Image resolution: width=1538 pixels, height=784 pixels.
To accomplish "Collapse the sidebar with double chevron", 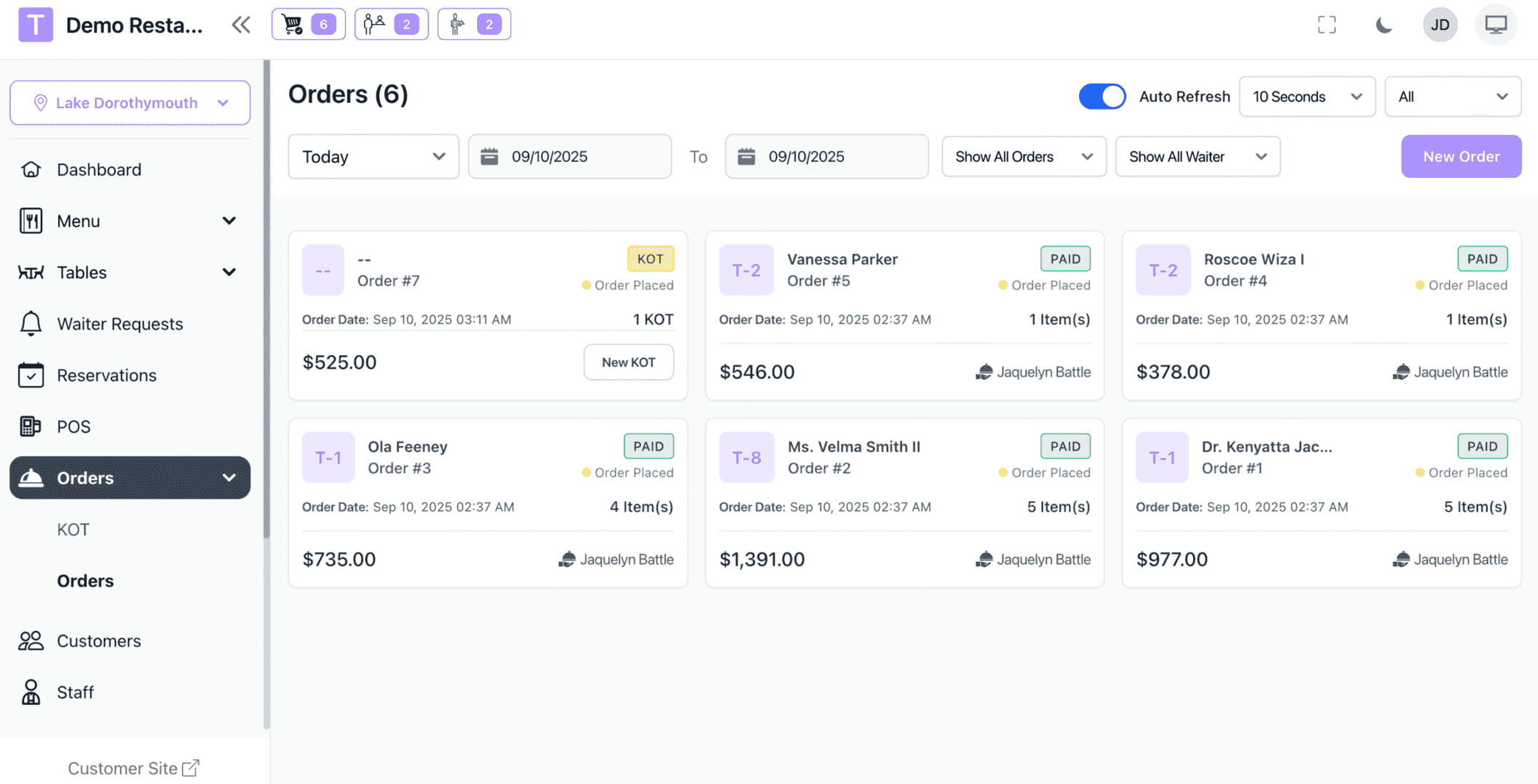I will [x=240, y=24].
